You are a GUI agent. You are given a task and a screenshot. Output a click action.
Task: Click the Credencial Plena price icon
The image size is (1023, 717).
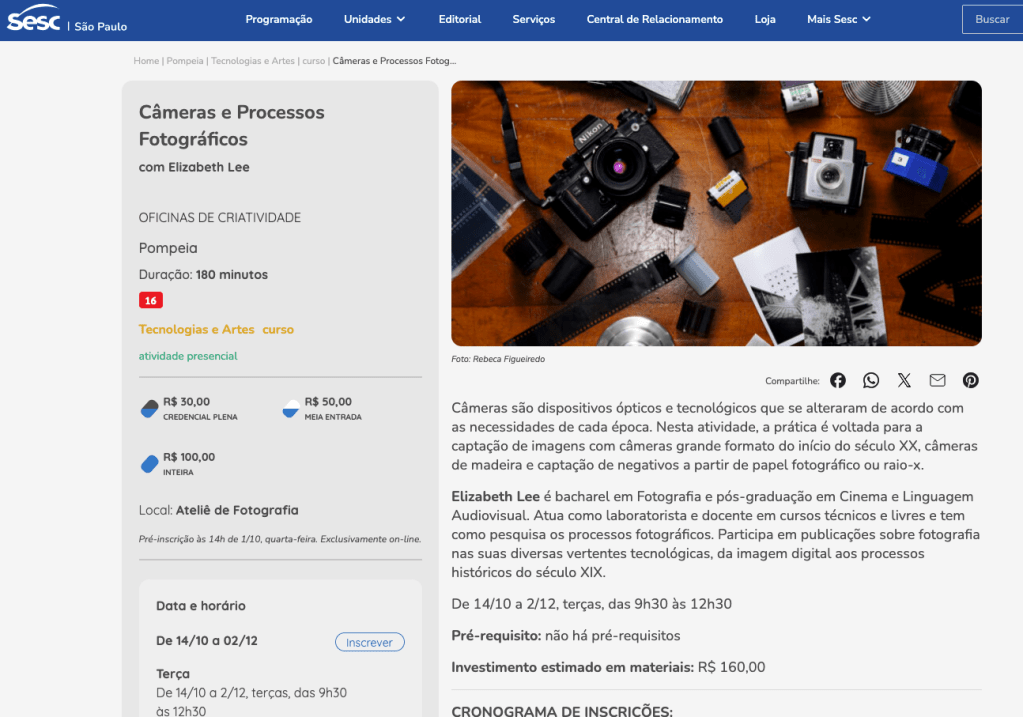click(x=150, y=408)
